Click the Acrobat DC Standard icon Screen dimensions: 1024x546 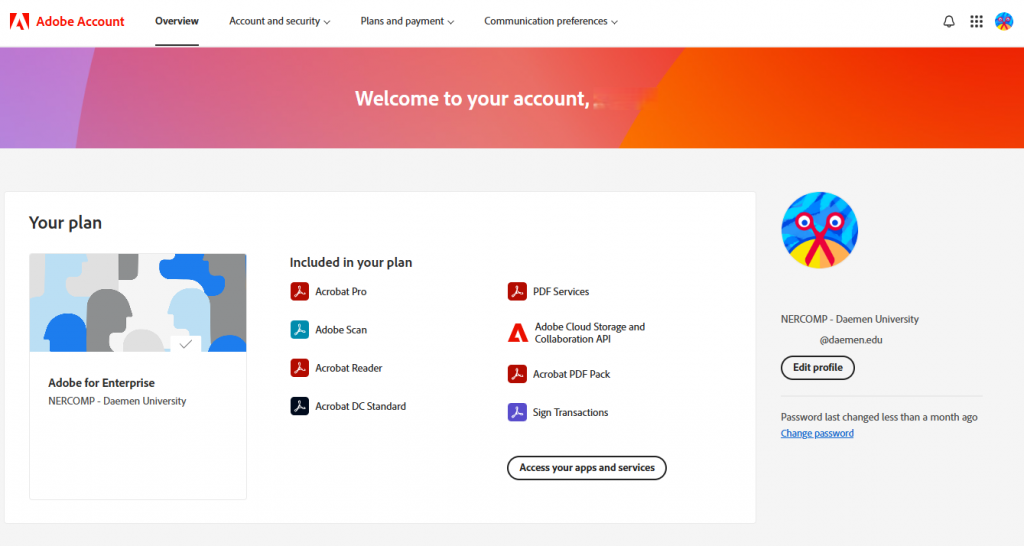pos(299,406)
